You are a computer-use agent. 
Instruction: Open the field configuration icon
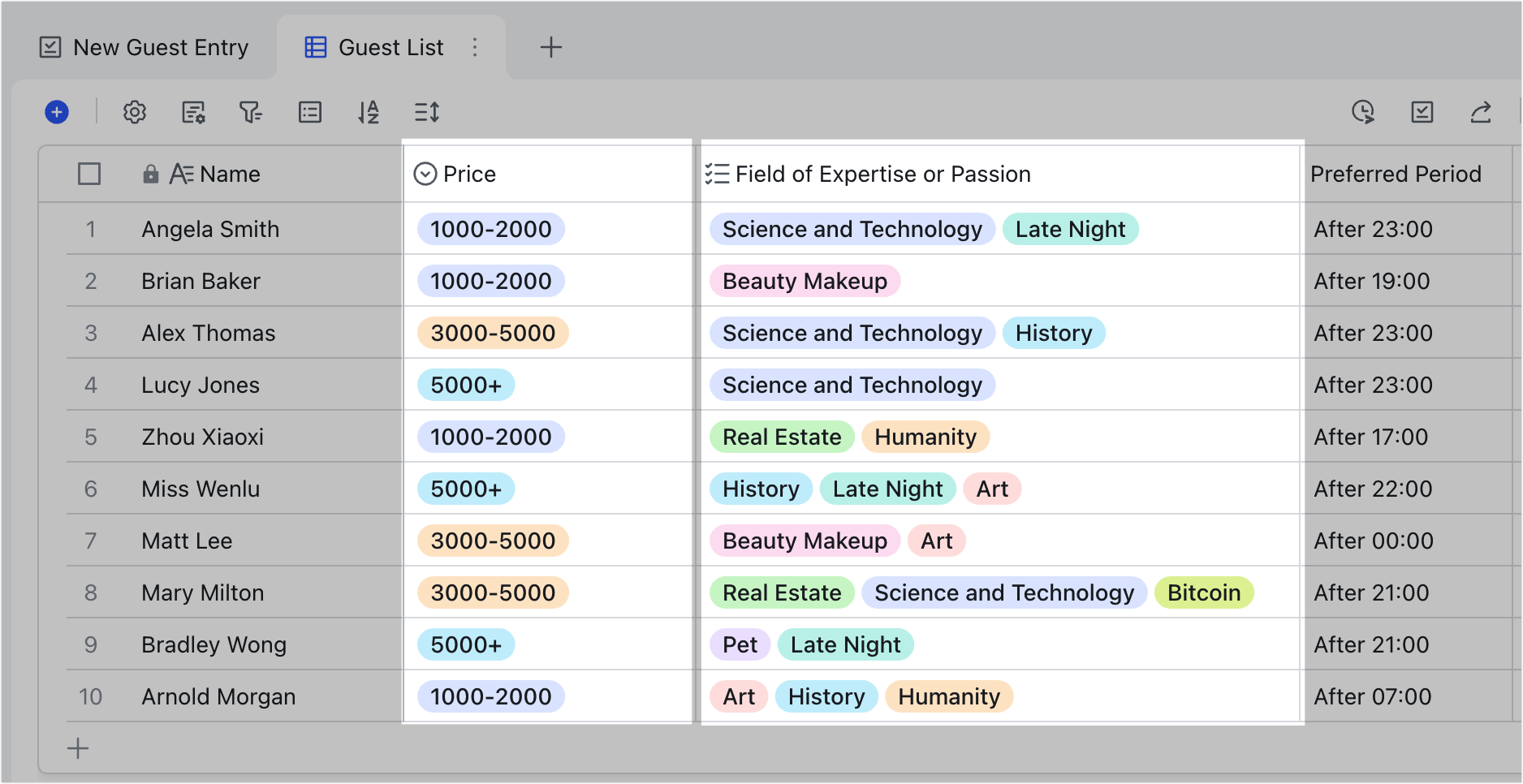point(194,113)
